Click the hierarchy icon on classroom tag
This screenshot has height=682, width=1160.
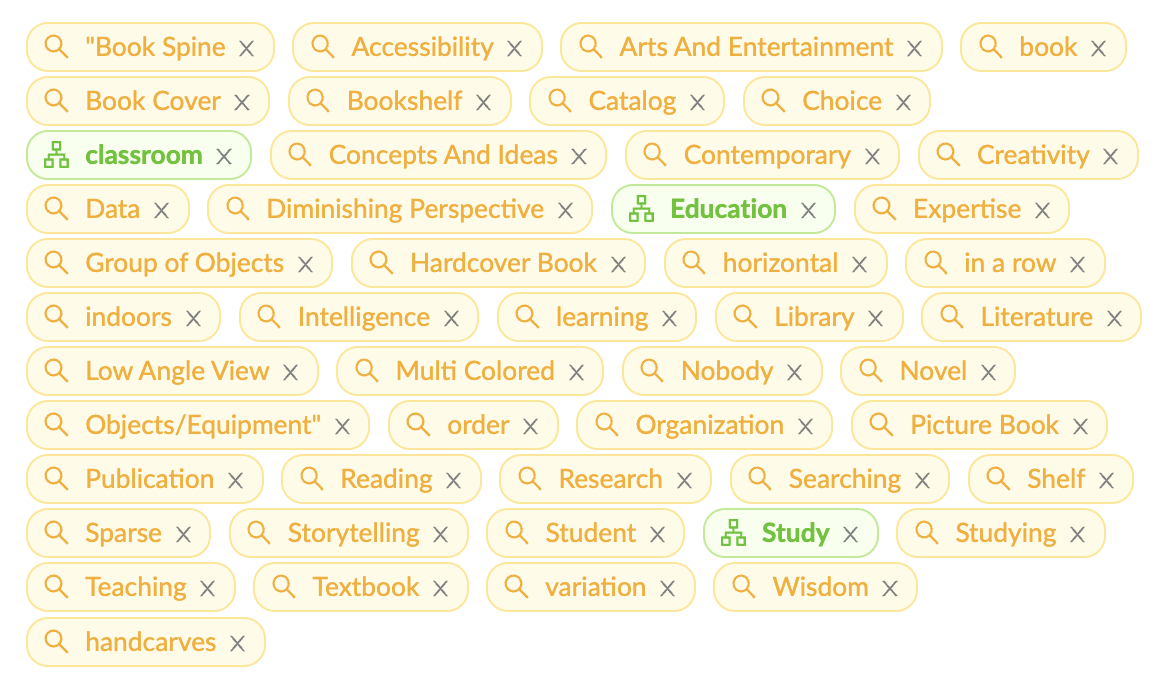57,155
